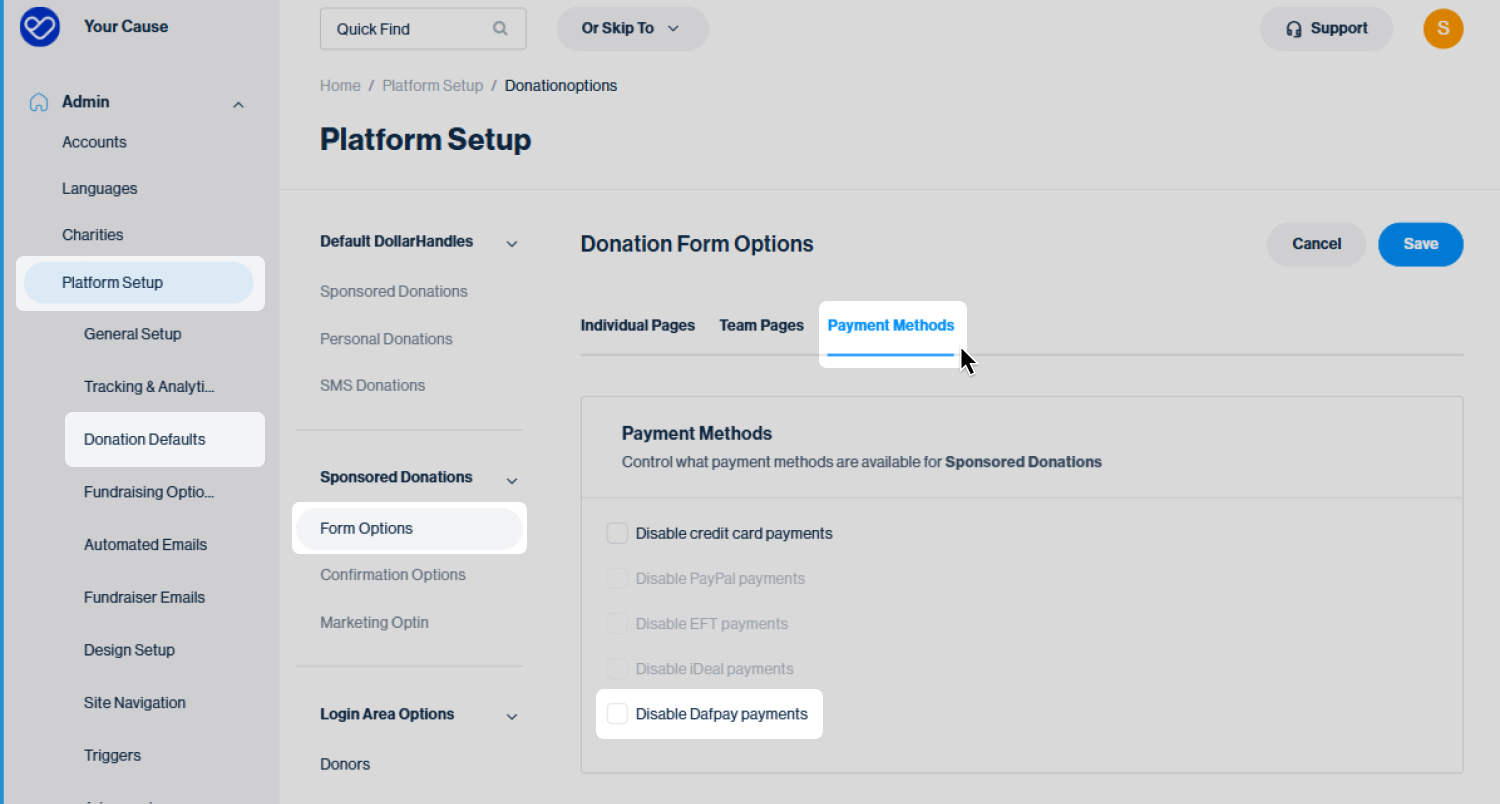Switch to the Individual Pages tab

pos(637,326)
